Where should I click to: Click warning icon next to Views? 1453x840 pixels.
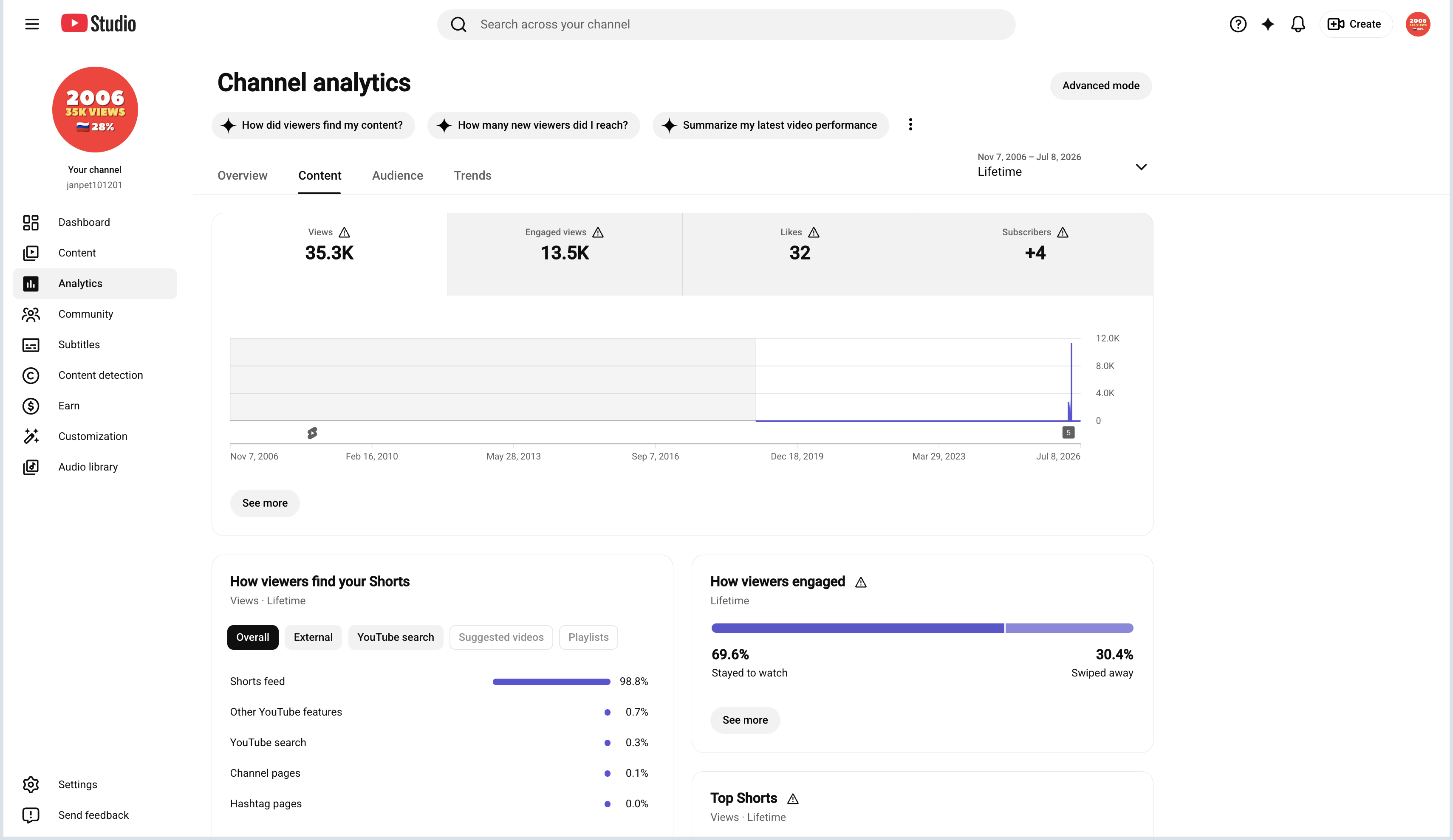point(344,232)
